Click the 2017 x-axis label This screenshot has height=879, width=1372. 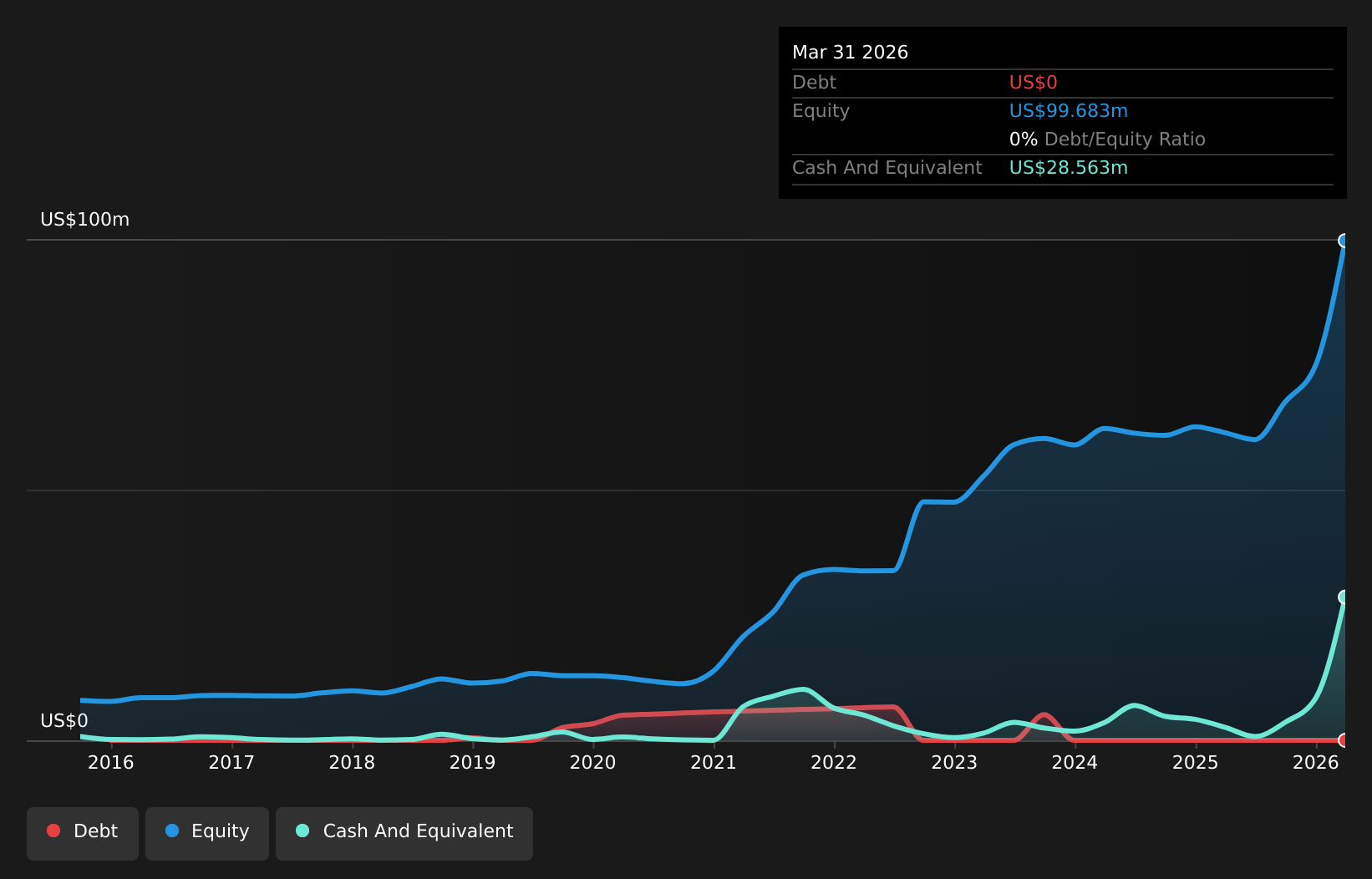click(231, 762)
